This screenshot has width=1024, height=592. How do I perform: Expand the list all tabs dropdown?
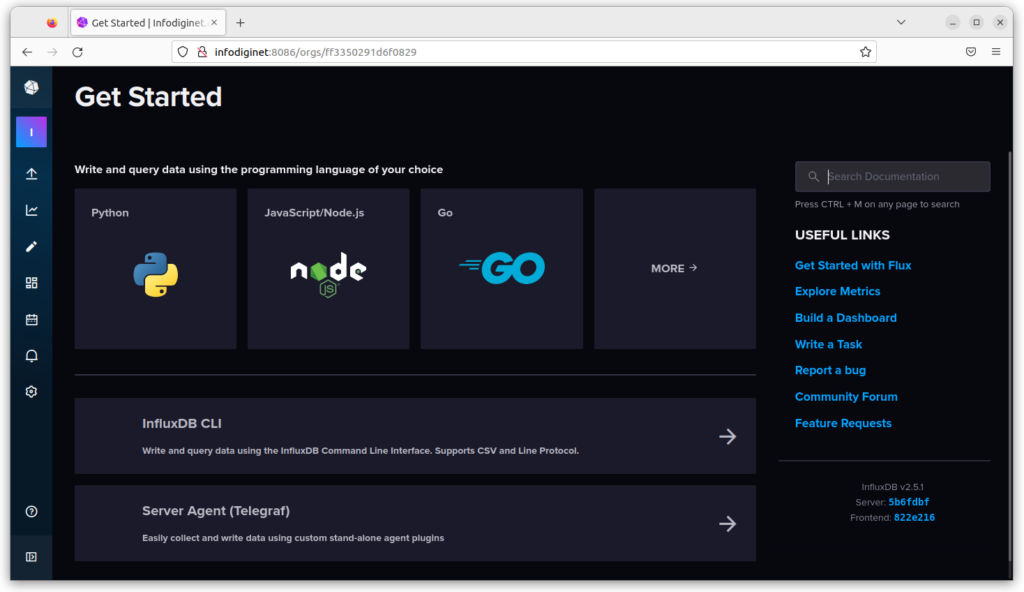click(901, 22)
